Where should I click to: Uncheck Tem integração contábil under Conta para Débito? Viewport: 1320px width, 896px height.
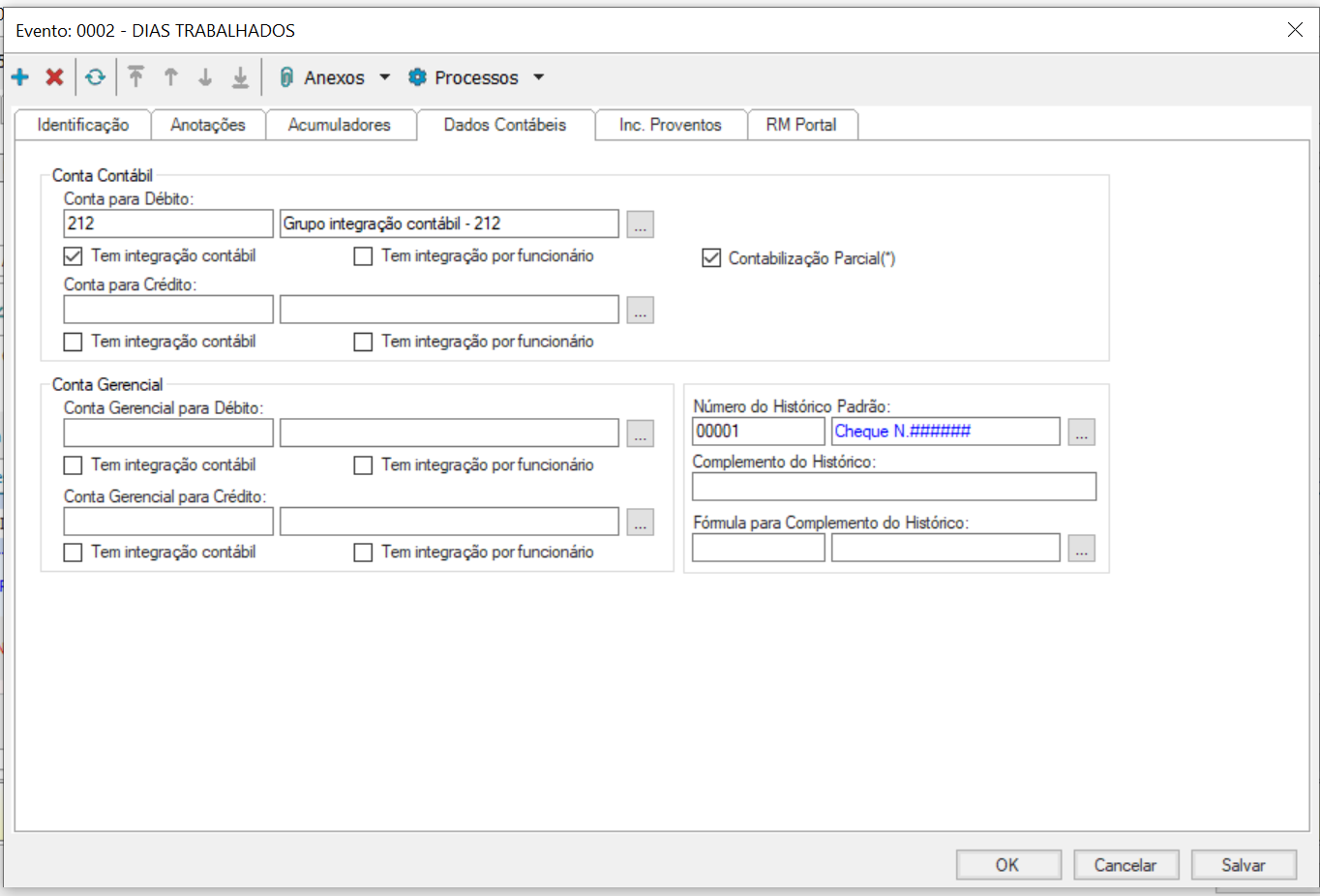(x=73, y=256)
